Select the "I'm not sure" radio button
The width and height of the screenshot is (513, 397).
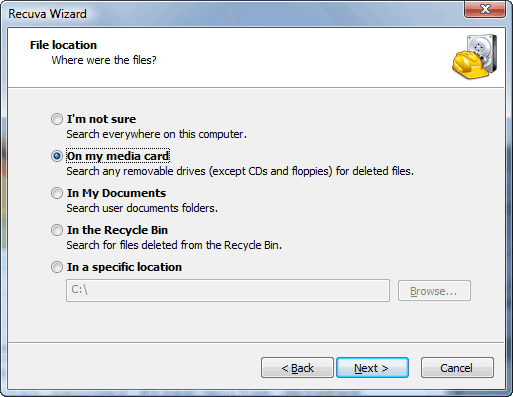(x=57, y=119)
